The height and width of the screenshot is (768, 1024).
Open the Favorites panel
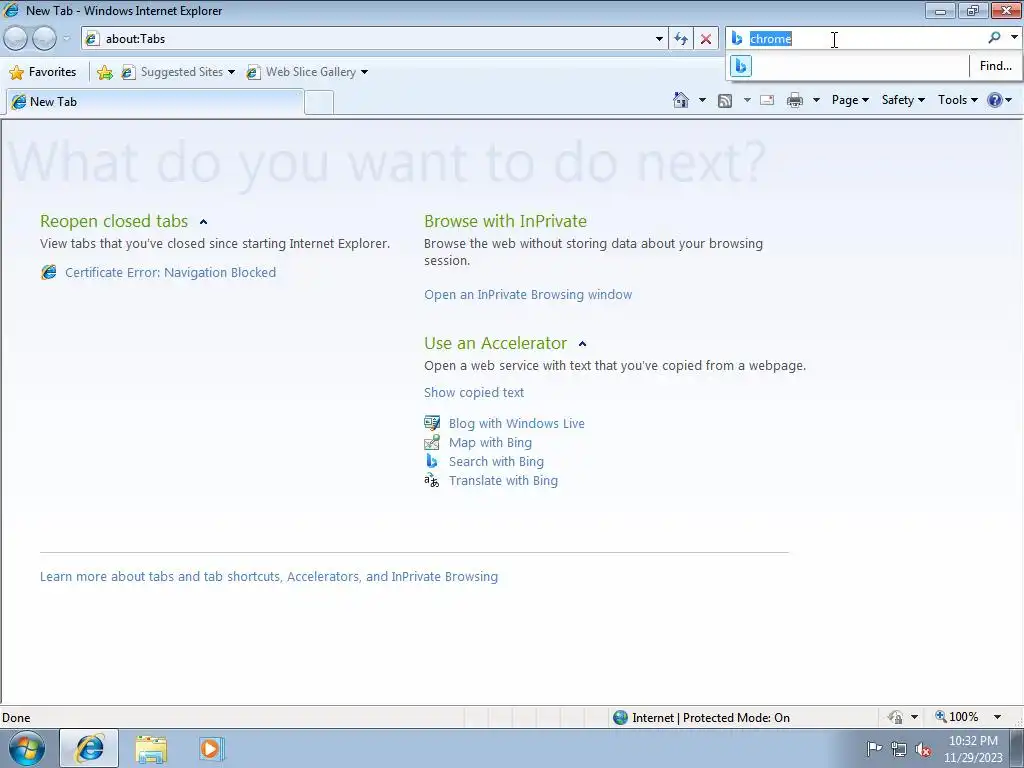click(x=43, y=72)
